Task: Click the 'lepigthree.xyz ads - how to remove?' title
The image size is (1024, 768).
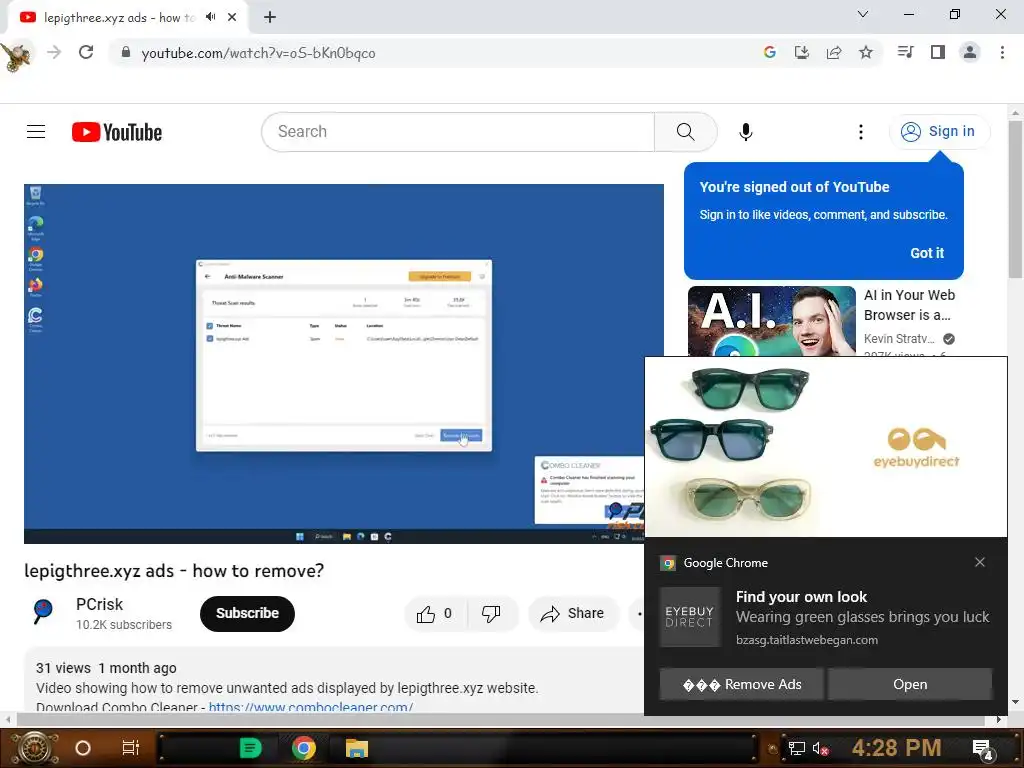Action: (174, 570)
